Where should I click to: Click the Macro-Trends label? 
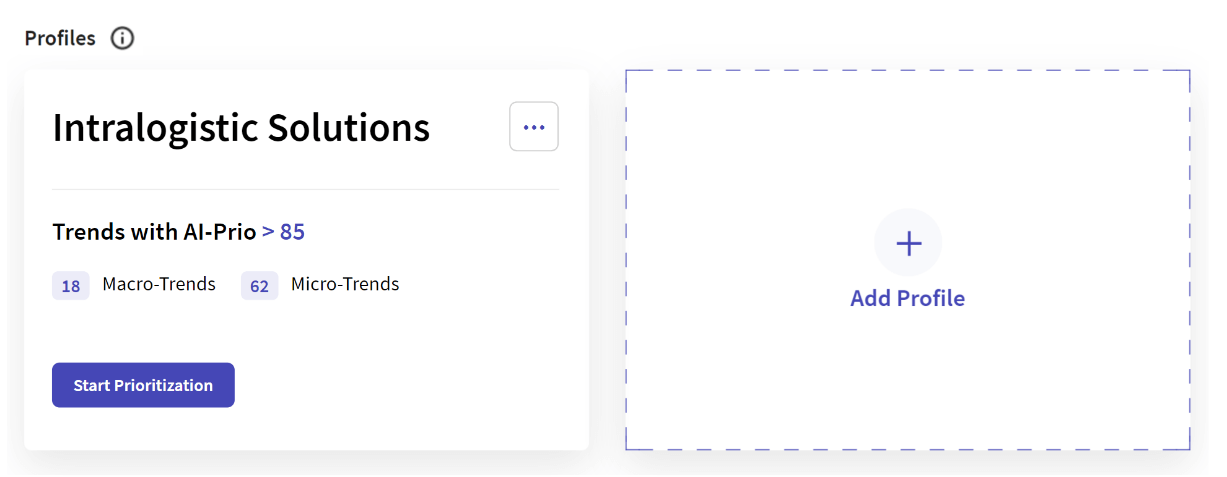[159, 284]
